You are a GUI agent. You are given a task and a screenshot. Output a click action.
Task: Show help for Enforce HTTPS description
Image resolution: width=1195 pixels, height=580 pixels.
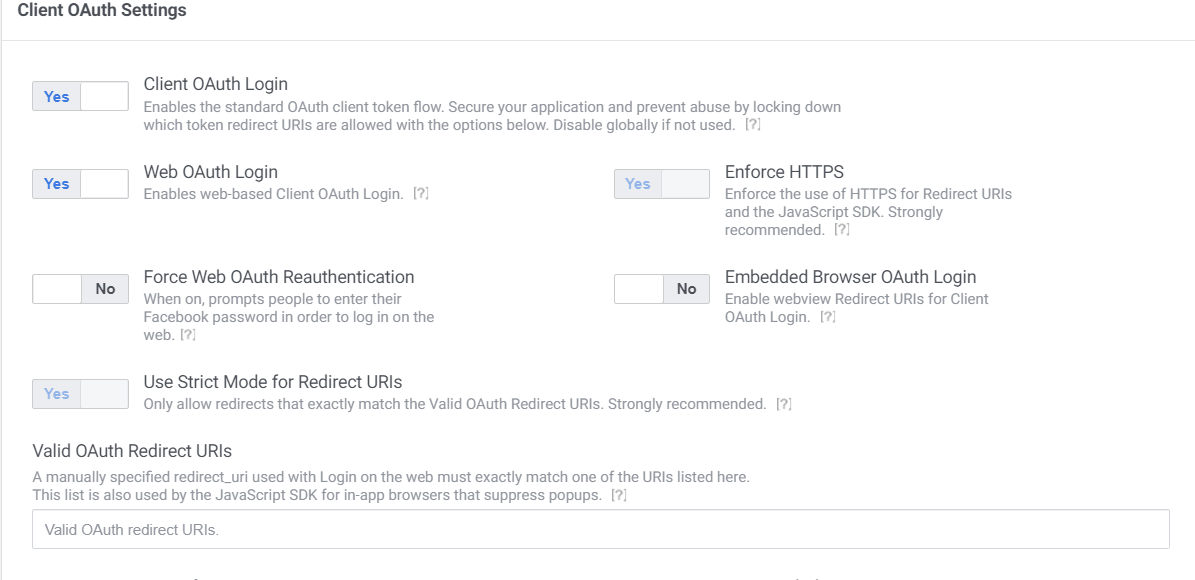(x=843, y=230)
